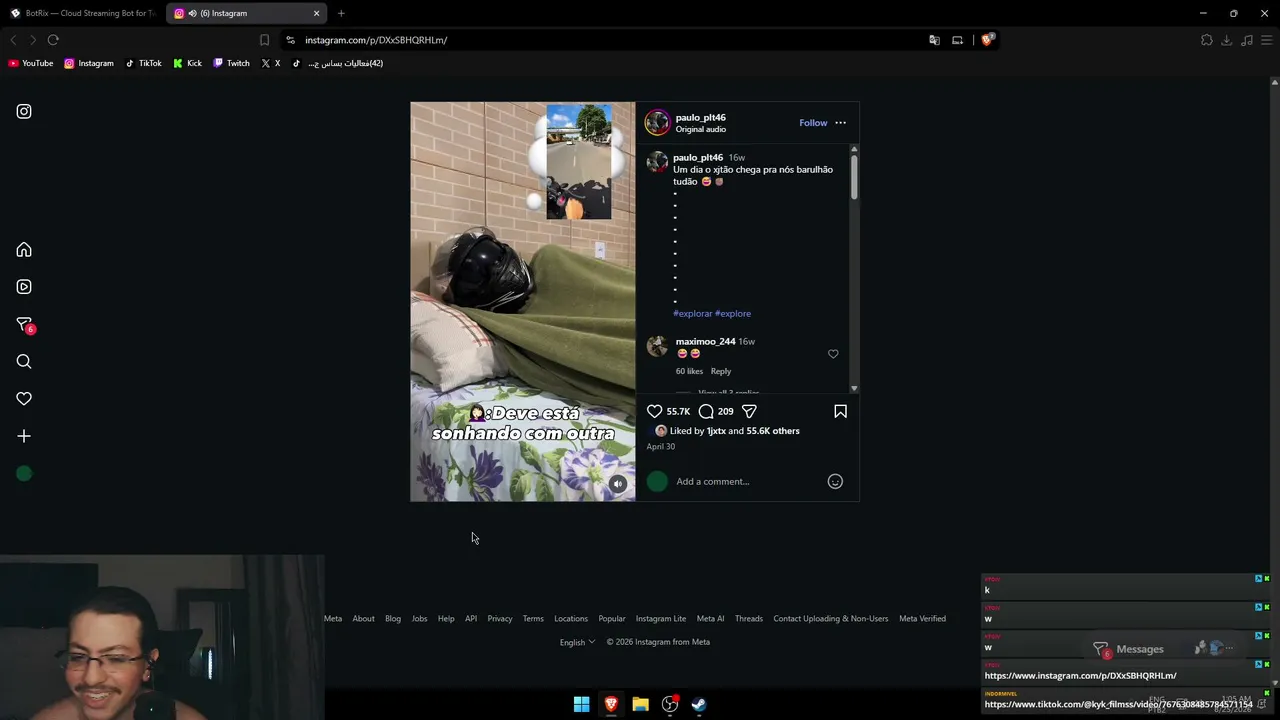Open the YouTube bookmark
The height and width of the screenshot is (720, 1280).
(31, 63)
